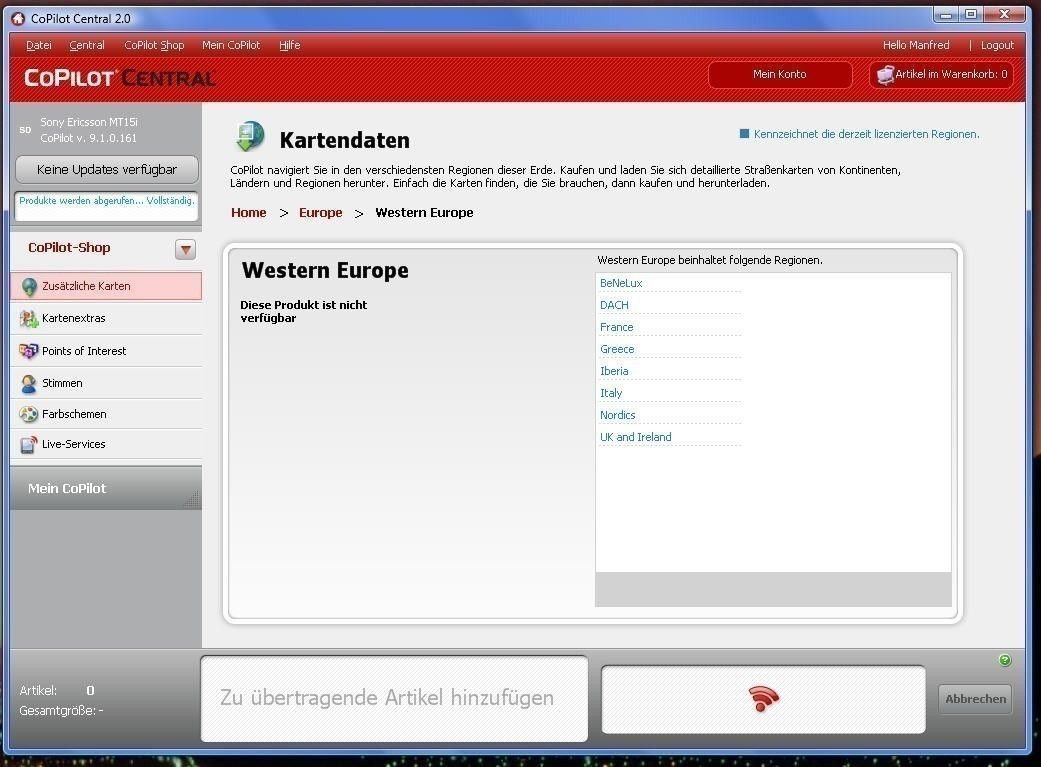Go to Europe breadcrumb
Viewport: 1041px width, 767px height.
pyautogui.click(x=321, y=213)
